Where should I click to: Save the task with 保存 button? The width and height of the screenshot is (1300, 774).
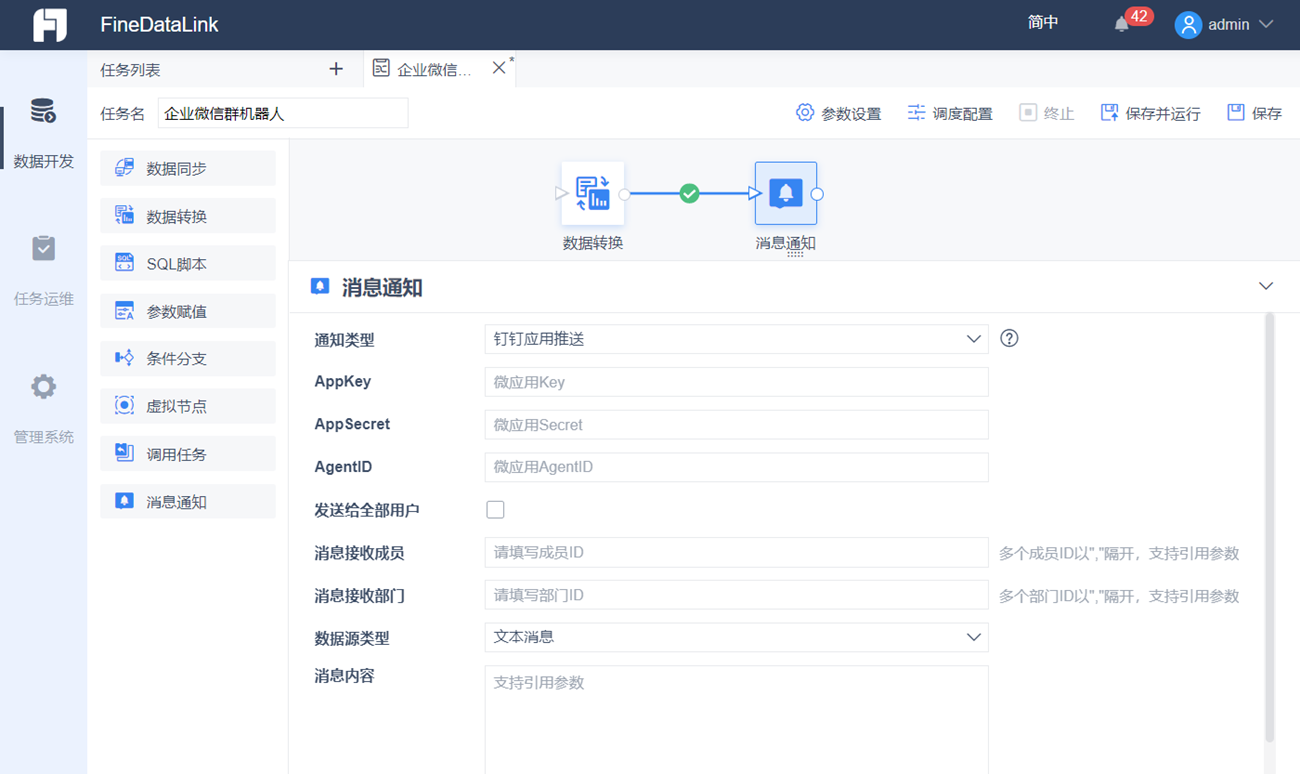[1254, 113]
